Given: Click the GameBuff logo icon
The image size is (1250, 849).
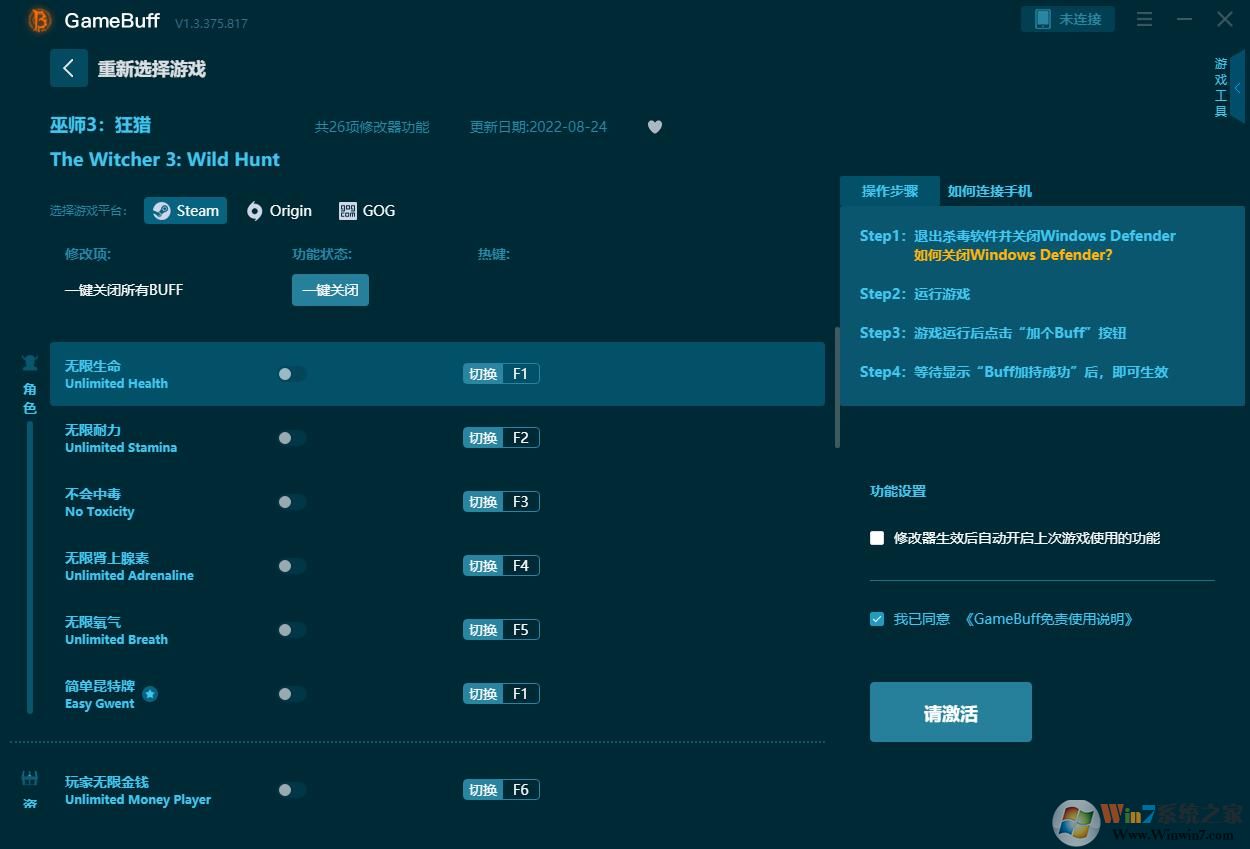Looking at the screenshot, I should click(x=40, y=20).
